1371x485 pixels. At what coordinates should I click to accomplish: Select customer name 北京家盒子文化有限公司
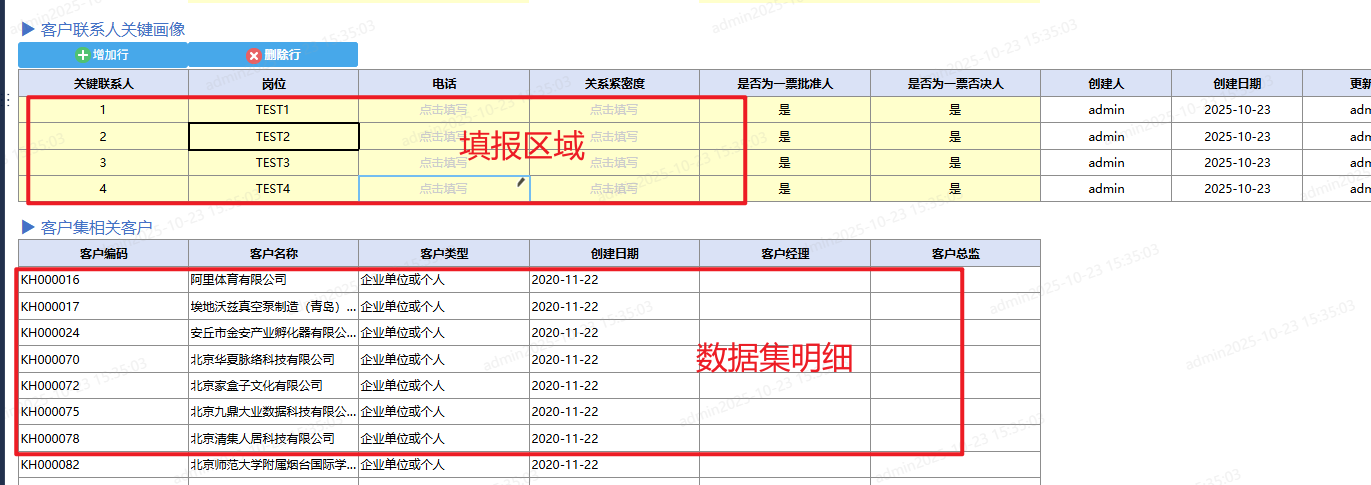[x=256, y=385]
